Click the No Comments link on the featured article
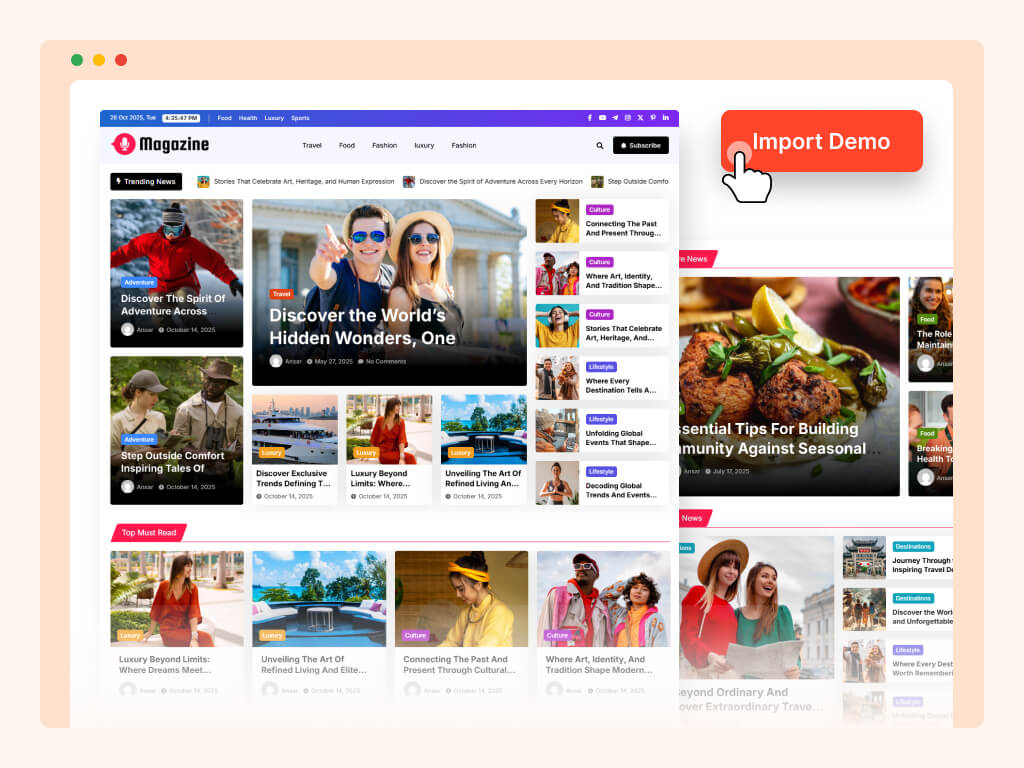Screen dimensions: 1024x768 385,361
